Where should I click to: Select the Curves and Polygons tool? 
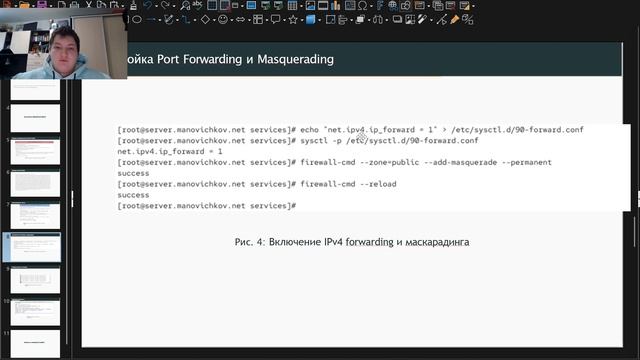[169, 19]
